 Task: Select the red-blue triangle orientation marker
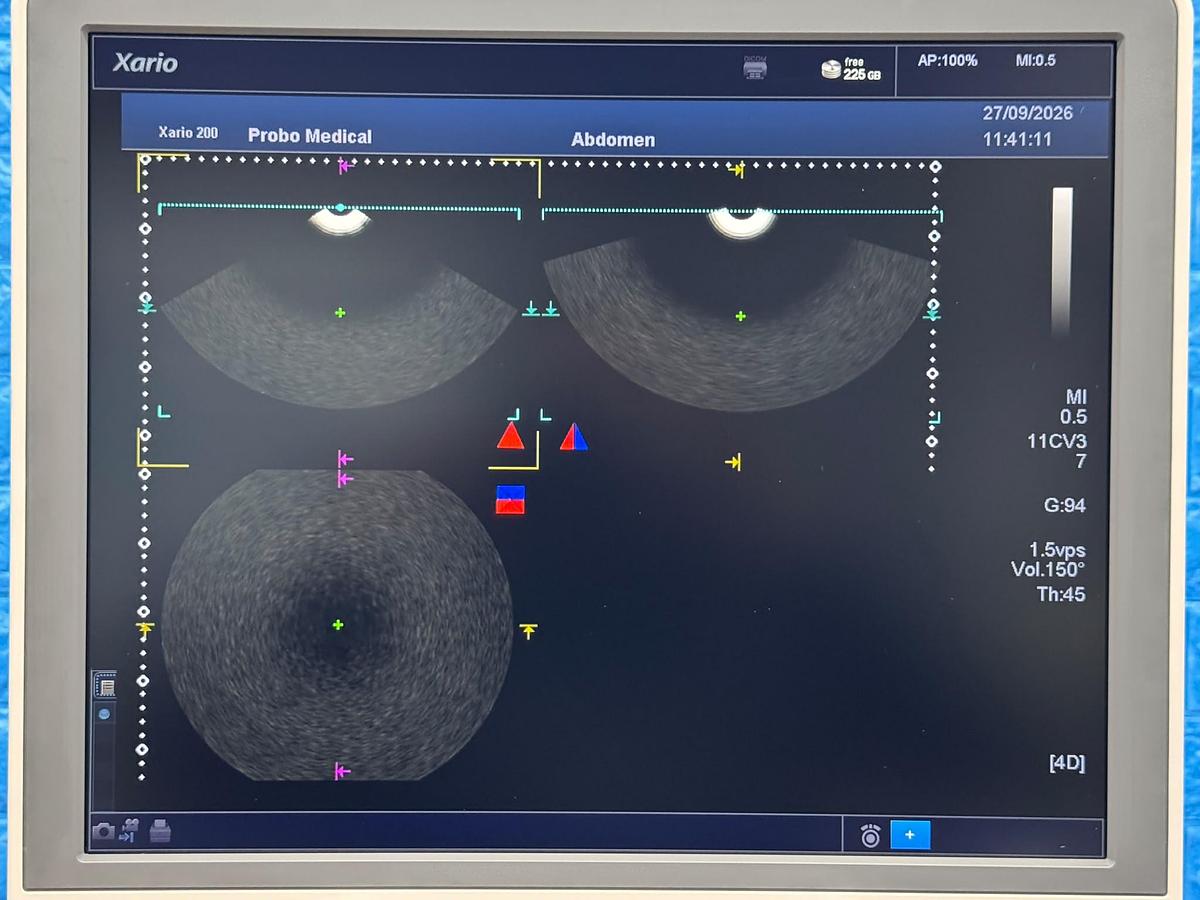click(574, 436)
